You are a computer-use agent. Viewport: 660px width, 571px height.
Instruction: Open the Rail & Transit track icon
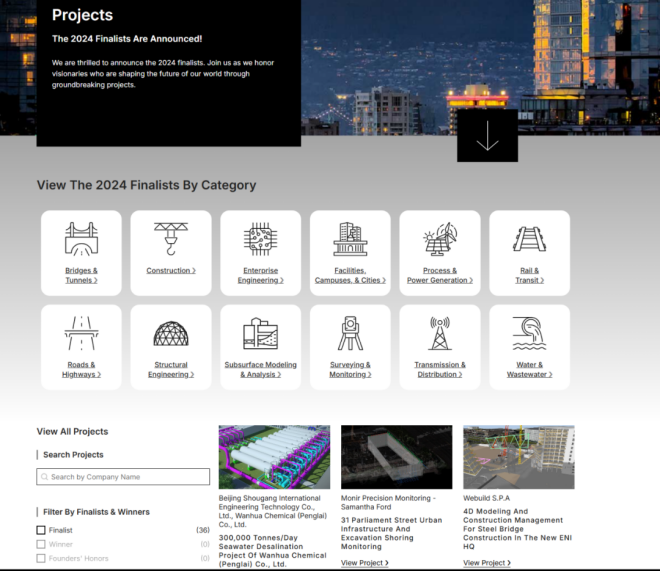point(529,240)
